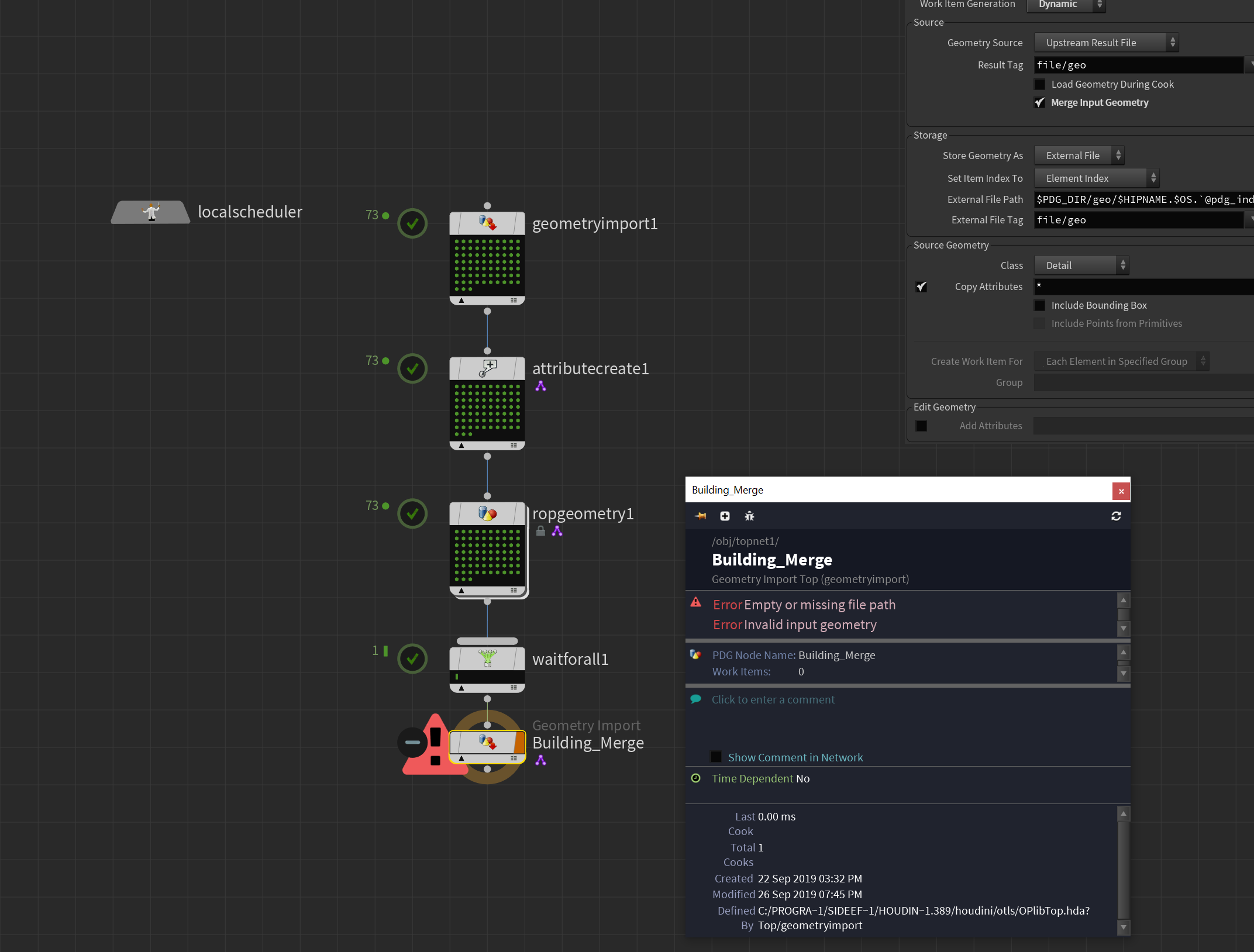The height and width of the screenshot is (952, 1254).
Task: Click the Time Dependent label
Action: (x=752, y=778)
